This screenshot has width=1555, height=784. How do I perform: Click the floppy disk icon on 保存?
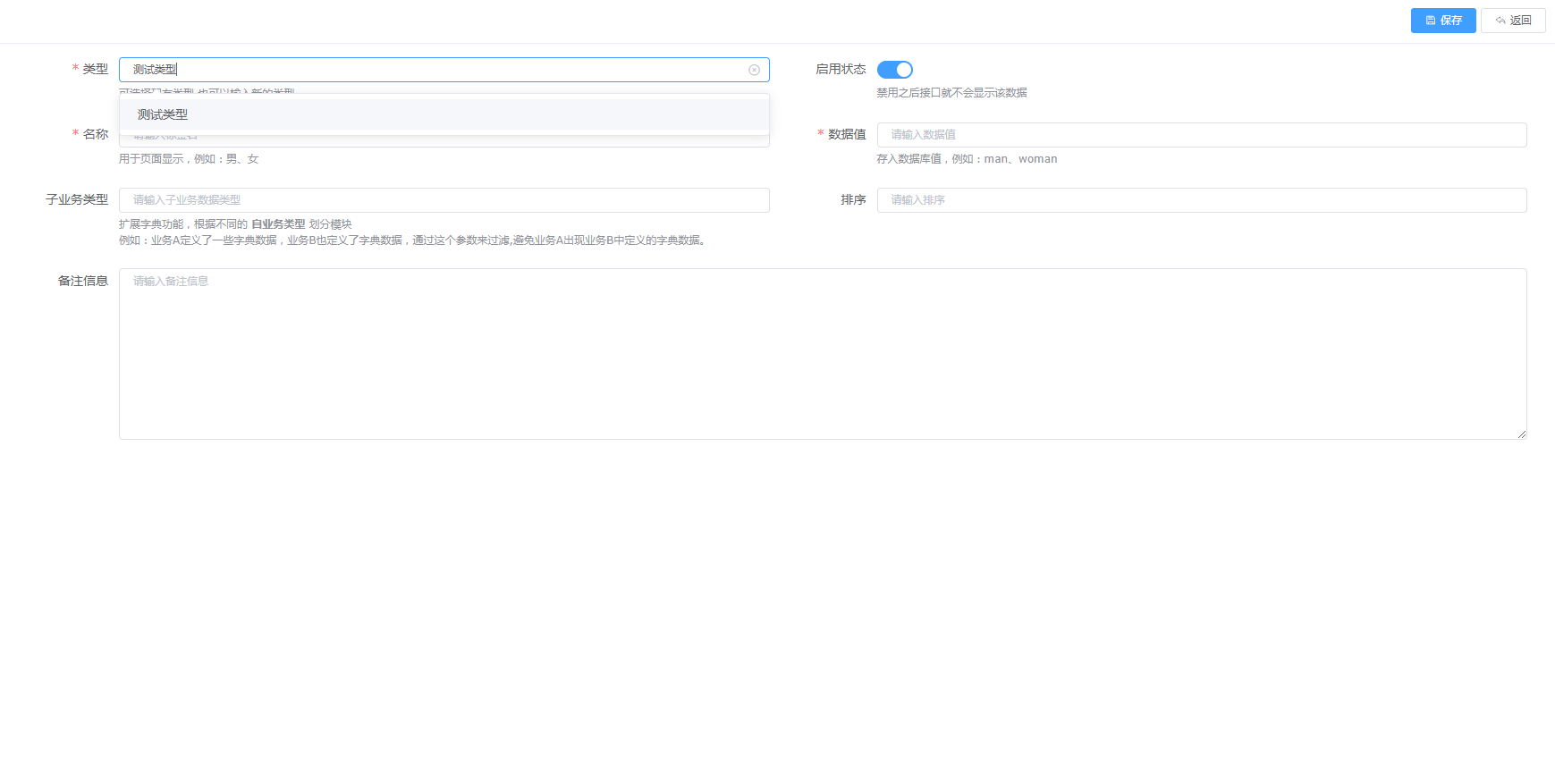coord(1431,21)
